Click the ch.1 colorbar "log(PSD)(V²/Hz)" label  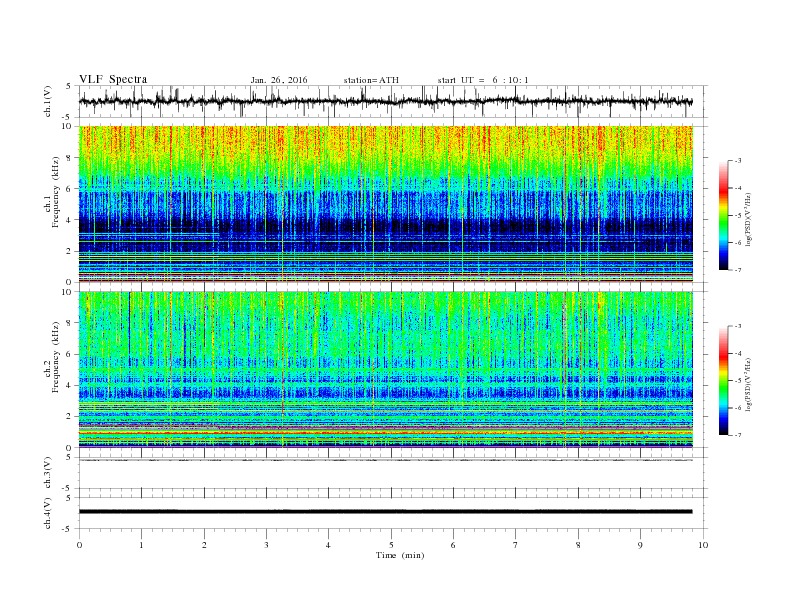pyautogui.click(x=748, y=219)
